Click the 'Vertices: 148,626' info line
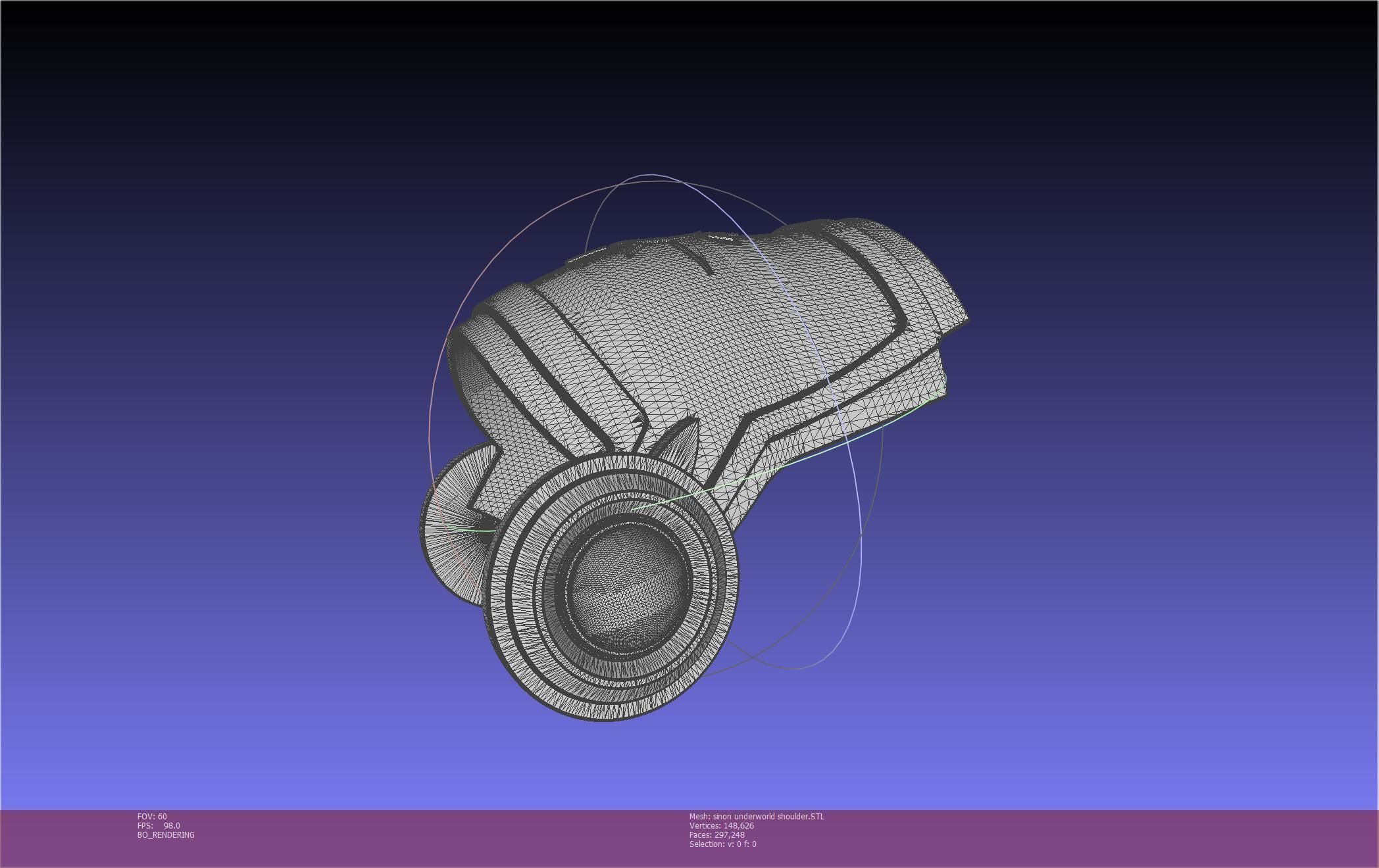The image size is (1379, 868). point(722,825)
